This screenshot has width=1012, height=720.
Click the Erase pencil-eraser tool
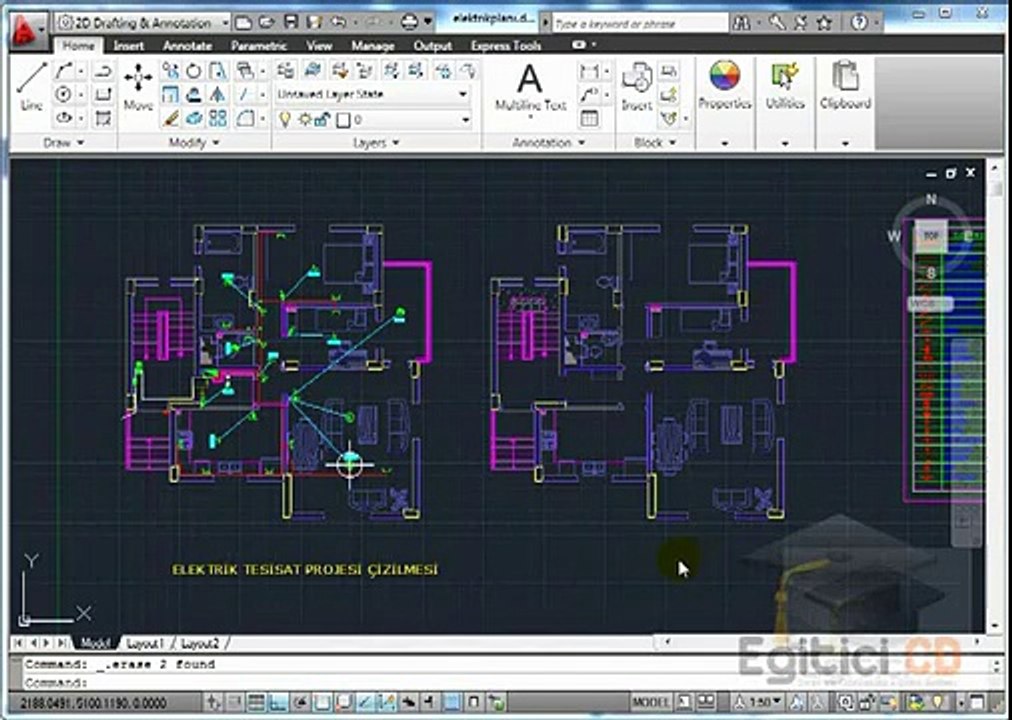(170, 118)
